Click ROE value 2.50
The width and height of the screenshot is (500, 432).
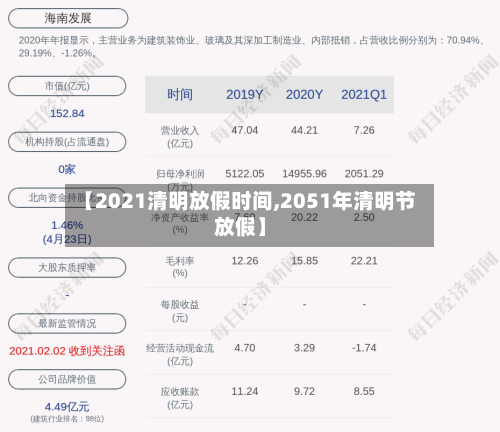[364, 217]
